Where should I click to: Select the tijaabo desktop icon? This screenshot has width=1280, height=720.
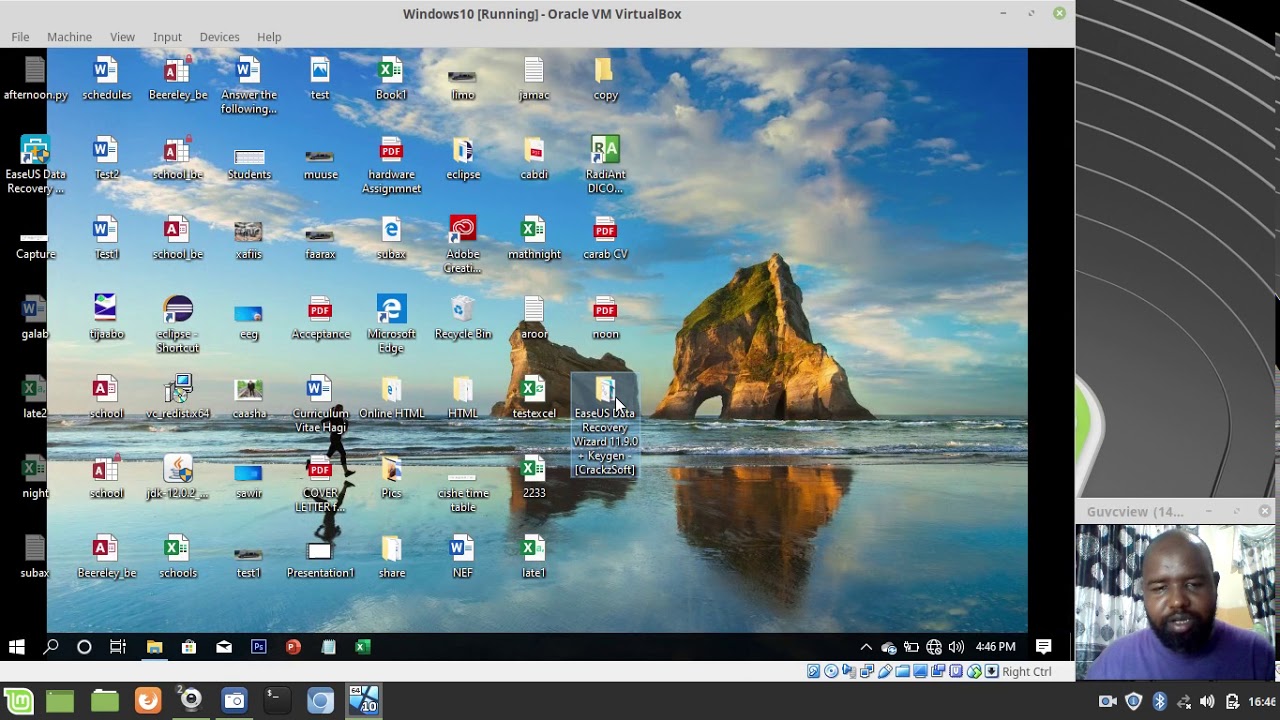tap(106, 318)
